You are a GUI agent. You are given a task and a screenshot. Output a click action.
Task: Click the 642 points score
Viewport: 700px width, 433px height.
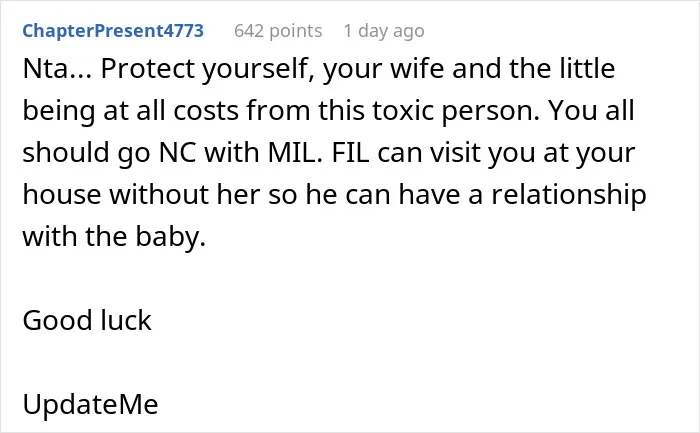pos(278,31)
